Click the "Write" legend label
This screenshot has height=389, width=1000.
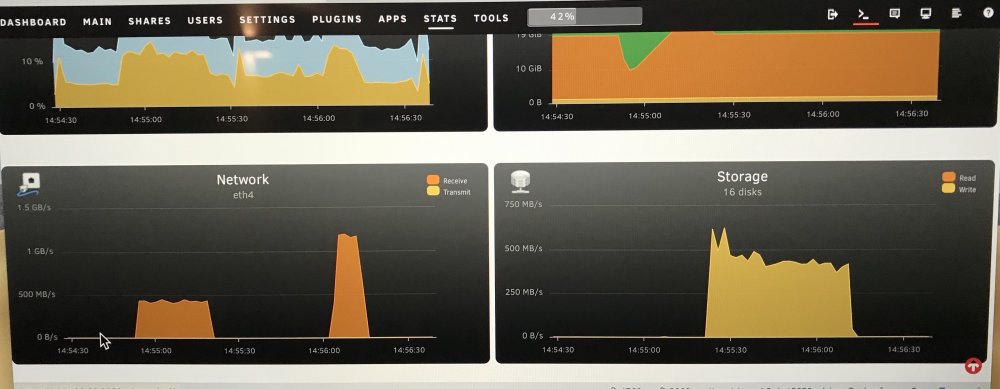(967, 189)
